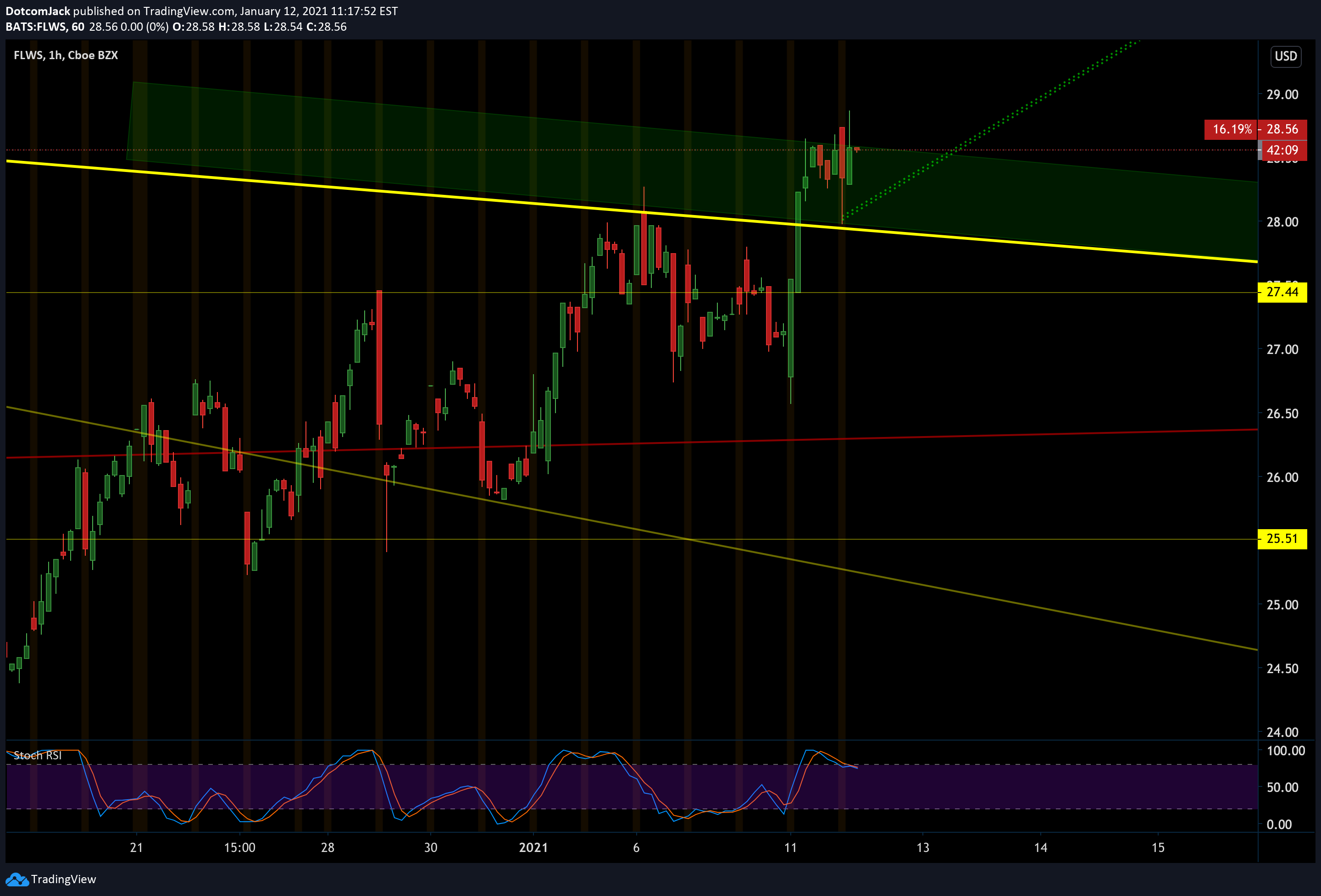
Task: Click the 6 date on time axis
Action: click(636, 848)
